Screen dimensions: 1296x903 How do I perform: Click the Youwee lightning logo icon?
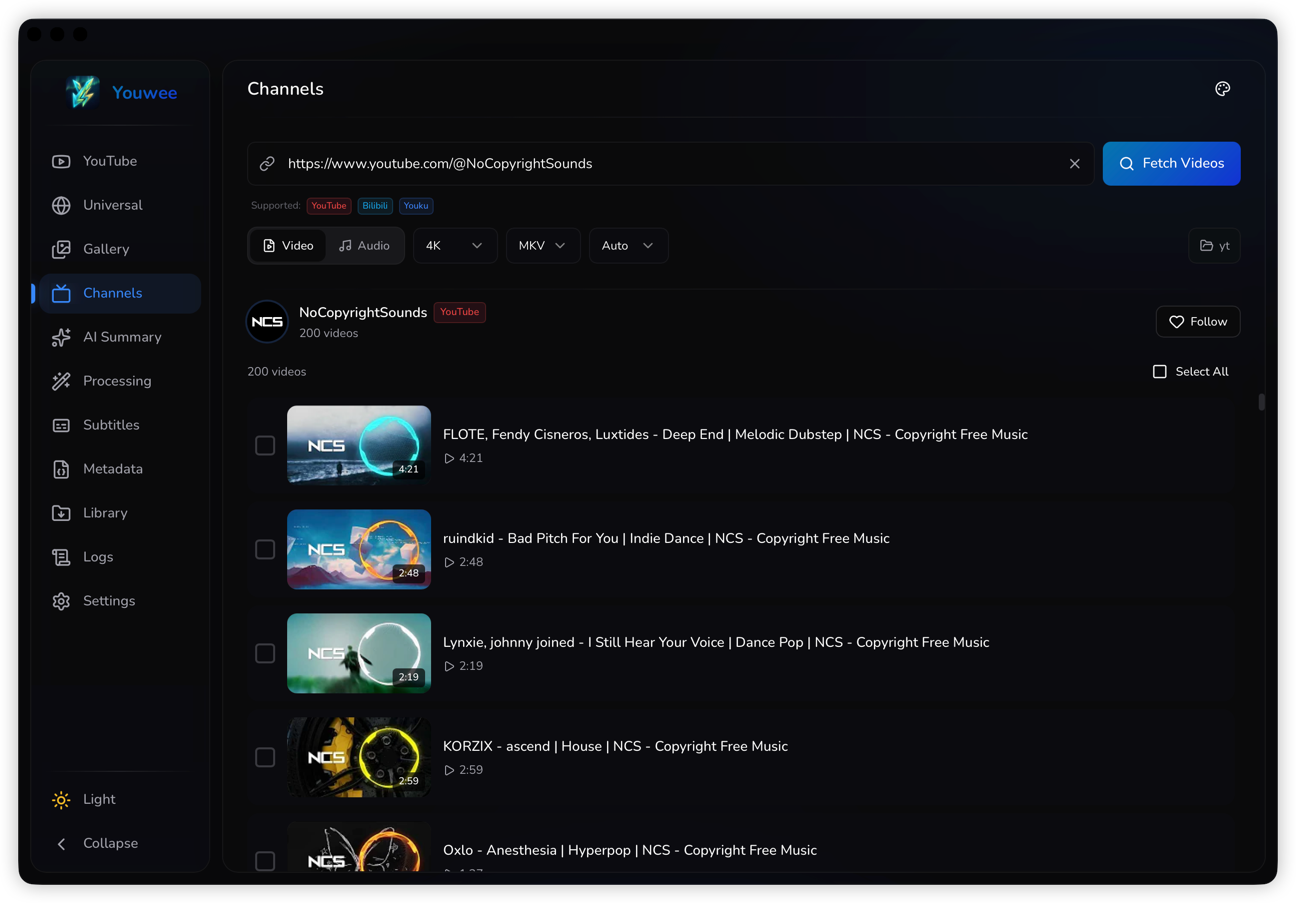[x=82, y=92]
